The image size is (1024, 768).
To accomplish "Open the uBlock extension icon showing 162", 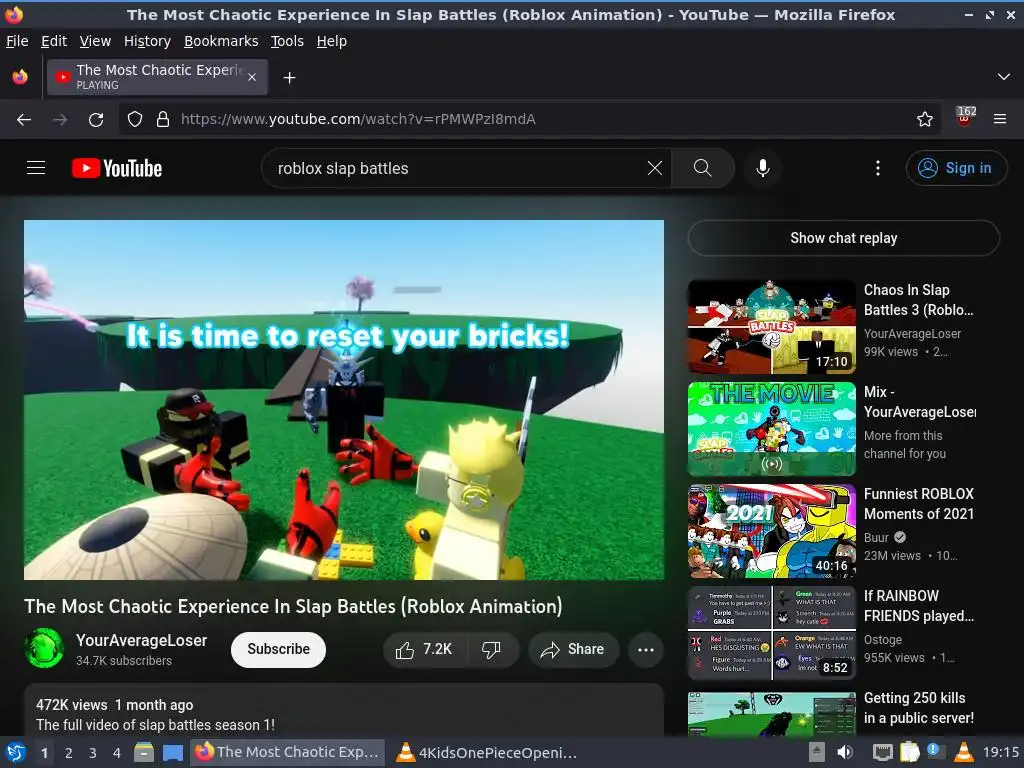I will coord(965,118).
